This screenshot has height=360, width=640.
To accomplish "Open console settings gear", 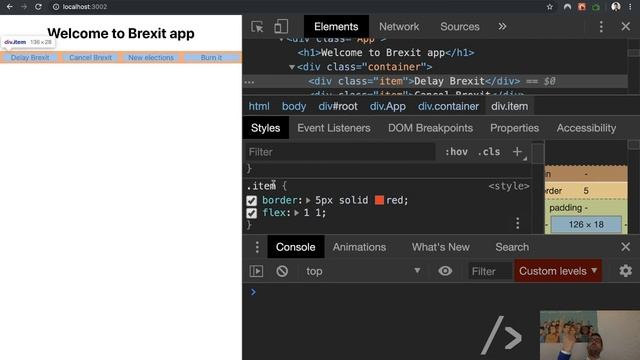I will [x=625, y=271].
